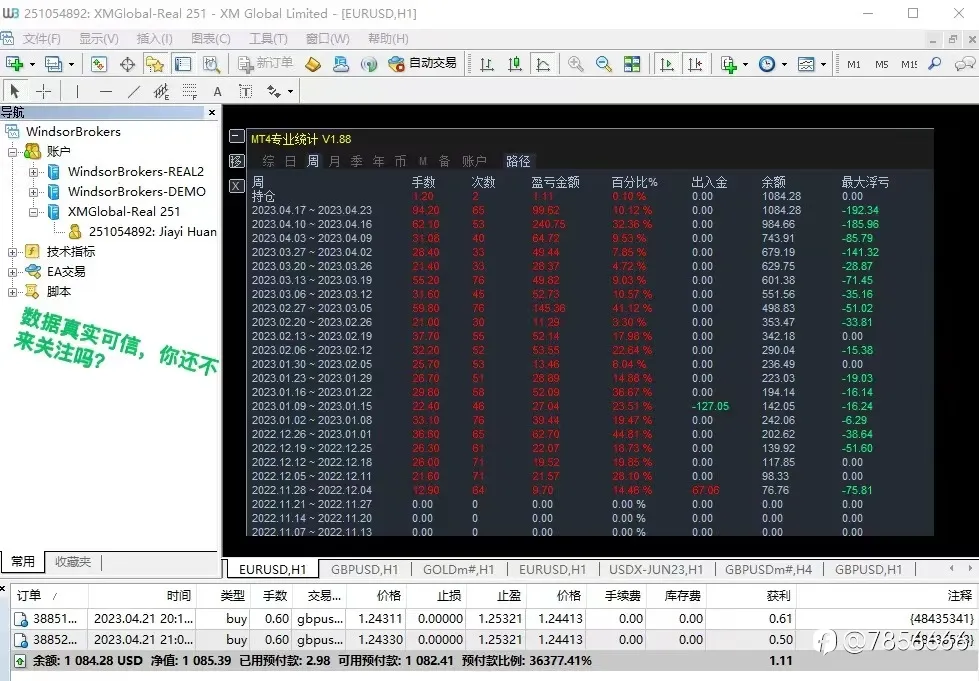Switch to the GOLDm#,H1 chart tab
Viewport: 979px width, 681px height.
coord(458,569)
